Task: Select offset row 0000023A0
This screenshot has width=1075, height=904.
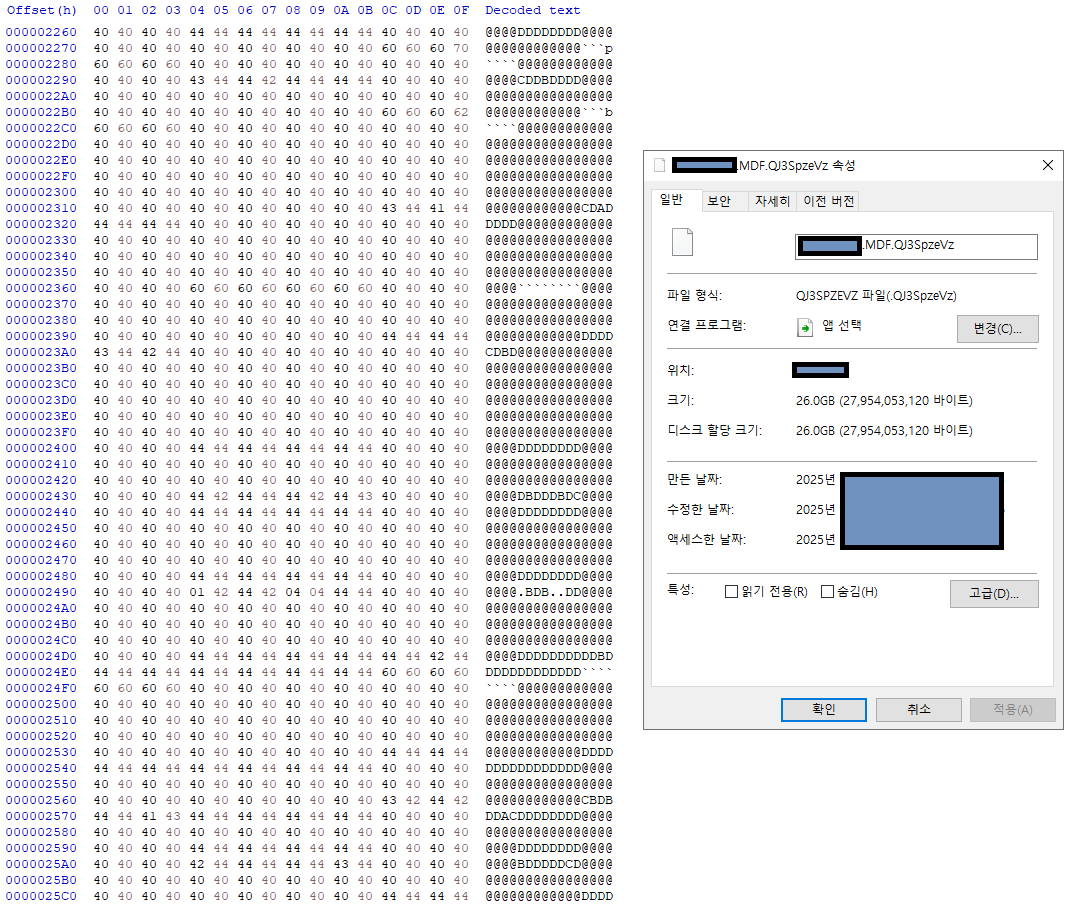Action: (x=41, y=352)
